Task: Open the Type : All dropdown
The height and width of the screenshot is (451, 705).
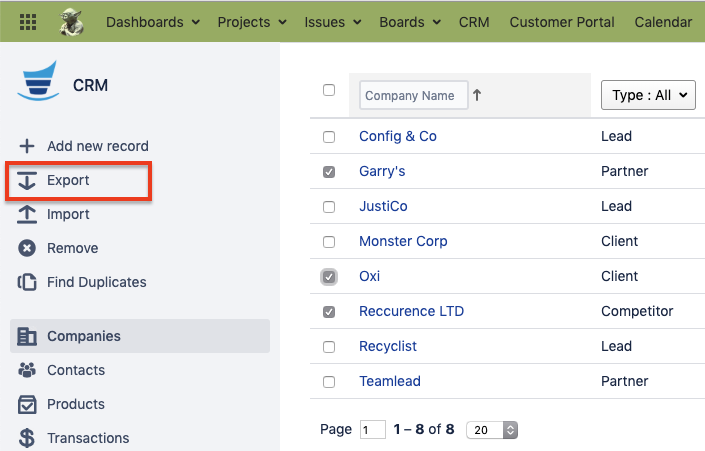Action: point(647,95)
